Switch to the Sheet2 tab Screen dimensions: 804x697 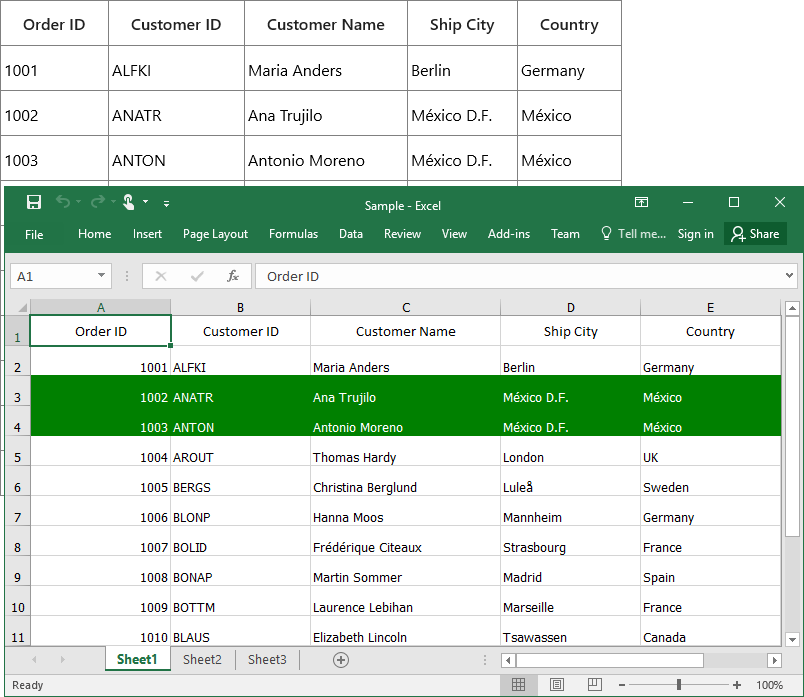pos(202,660)
